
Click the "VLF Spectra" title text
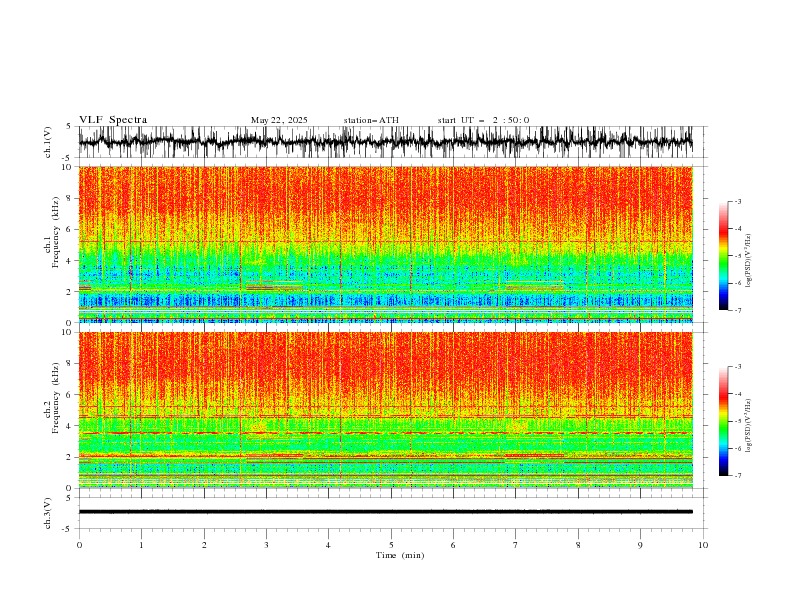[113, 120]
